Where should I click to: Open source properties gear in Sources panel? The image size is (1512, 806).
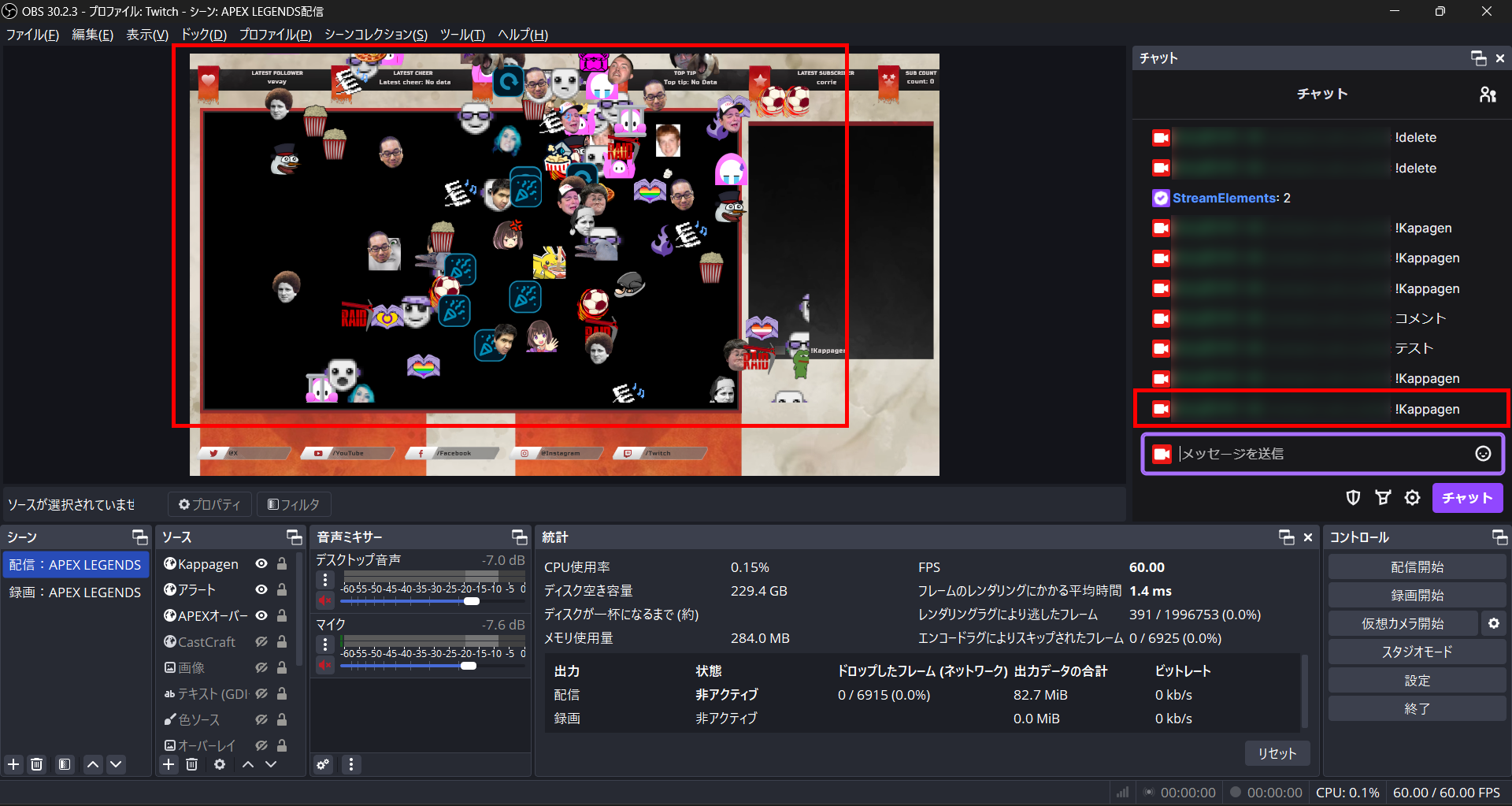(220, 764)
